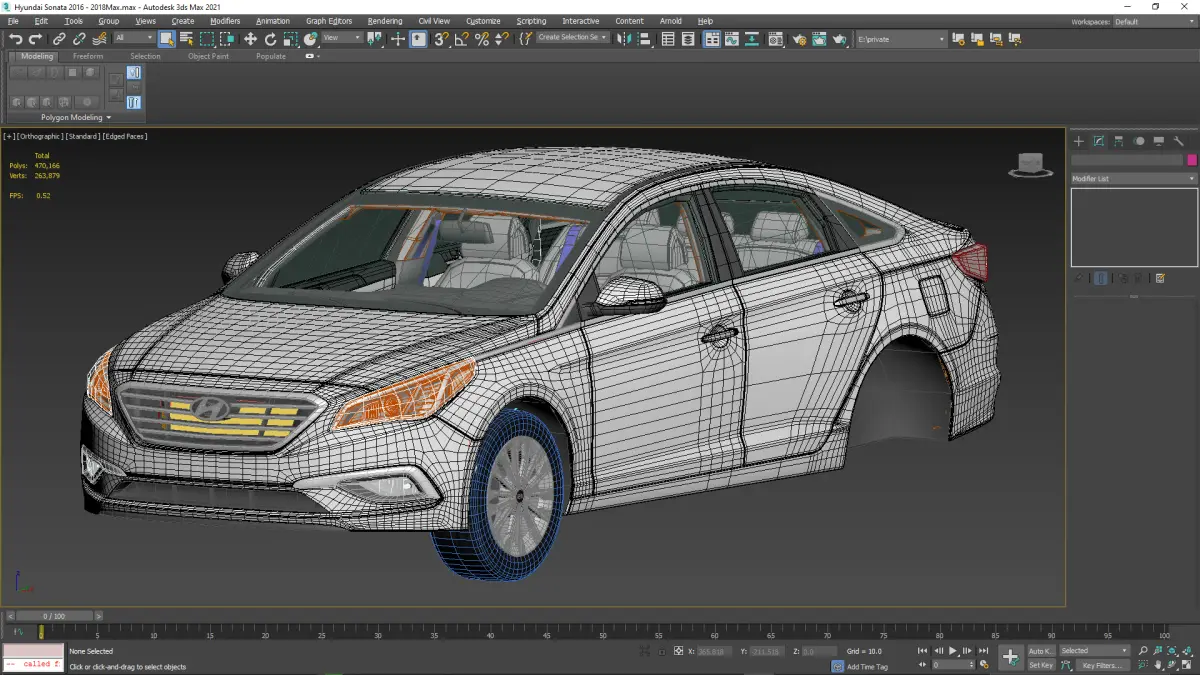Open the Workspaces Default dropdown

point(1153,21)
